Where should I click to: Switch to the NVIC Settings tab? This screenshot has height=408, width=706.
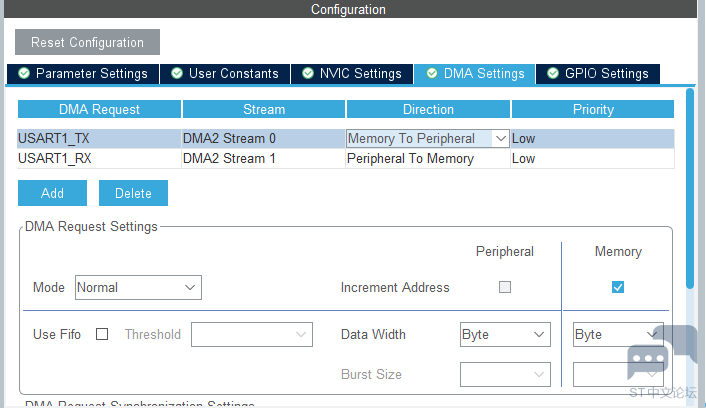(351, 74)
